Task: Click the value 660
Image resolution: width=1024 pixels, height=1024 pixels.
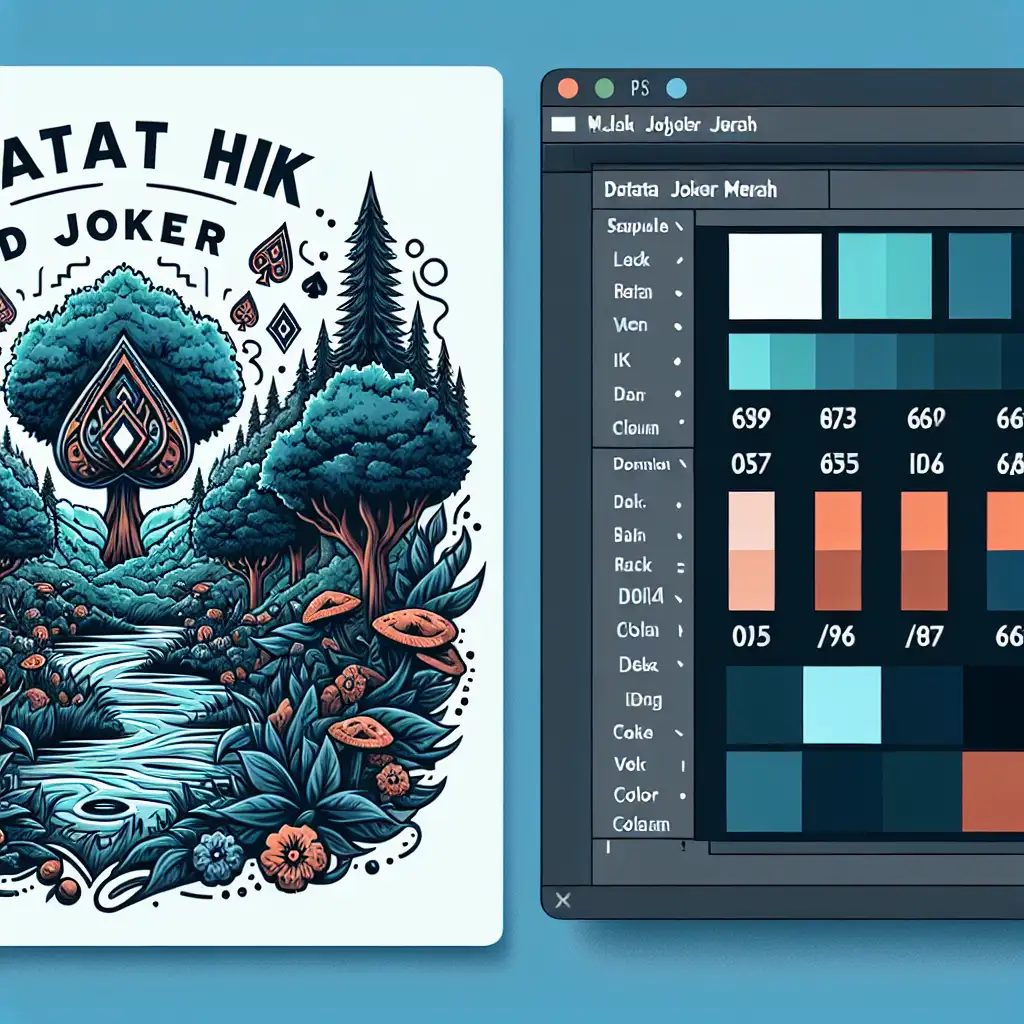Action: coord(926,418)
